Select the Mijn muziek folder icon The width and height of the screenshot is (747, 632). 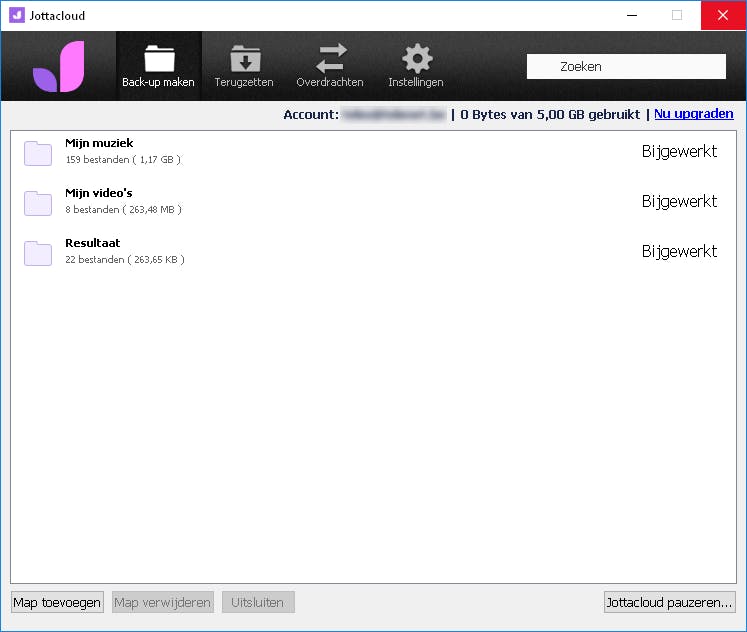38,153
